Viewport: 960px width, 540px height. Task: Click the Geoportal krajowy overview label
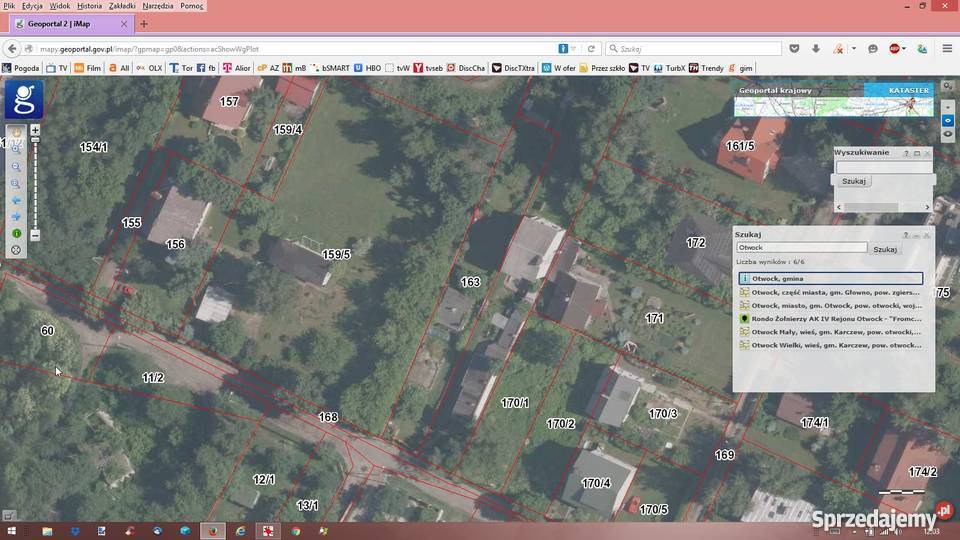[775, 90]
